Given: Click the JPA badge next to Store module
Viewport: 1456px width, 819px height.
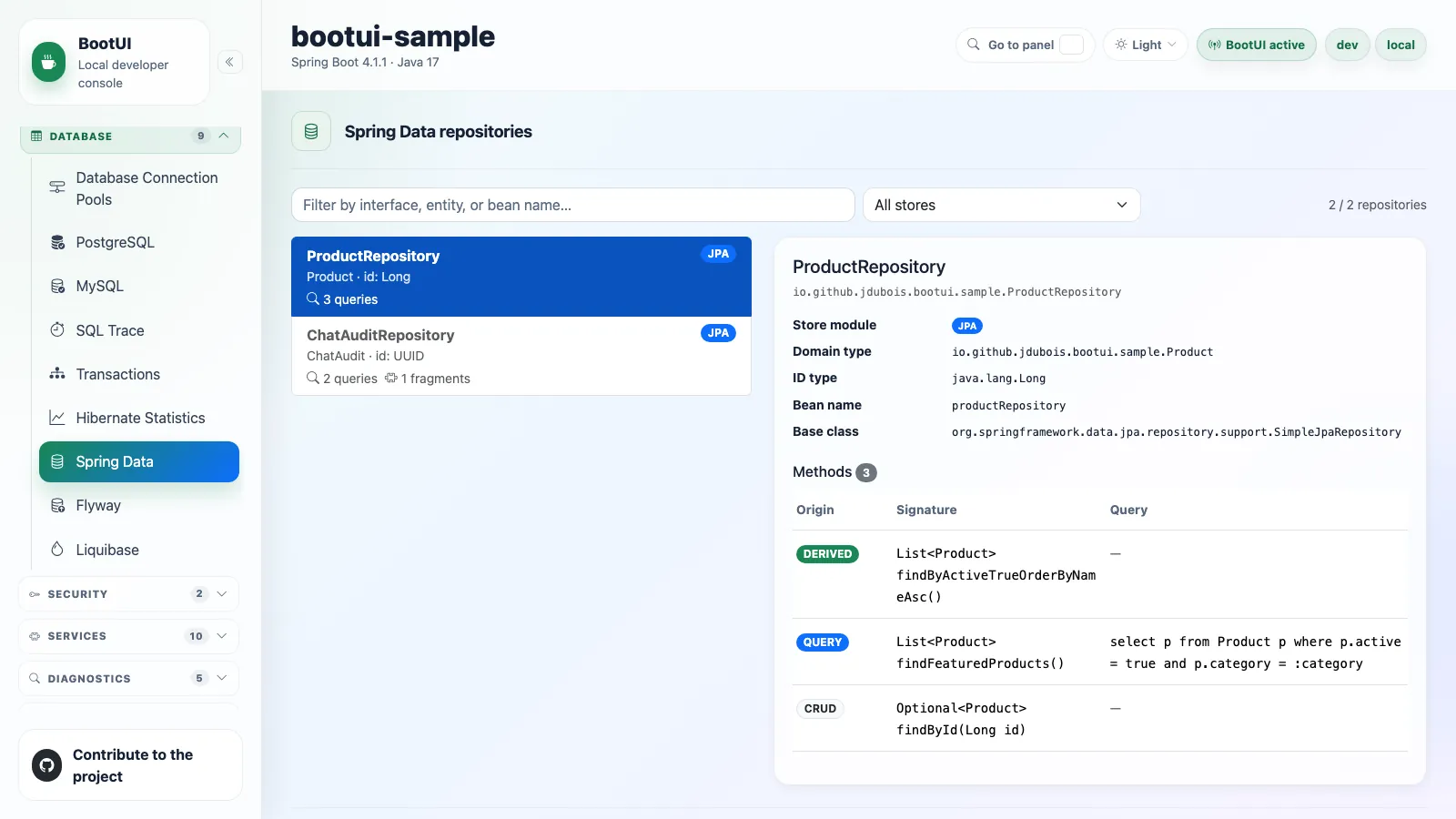Looking at the screenshot, I should tap(967, 326).
